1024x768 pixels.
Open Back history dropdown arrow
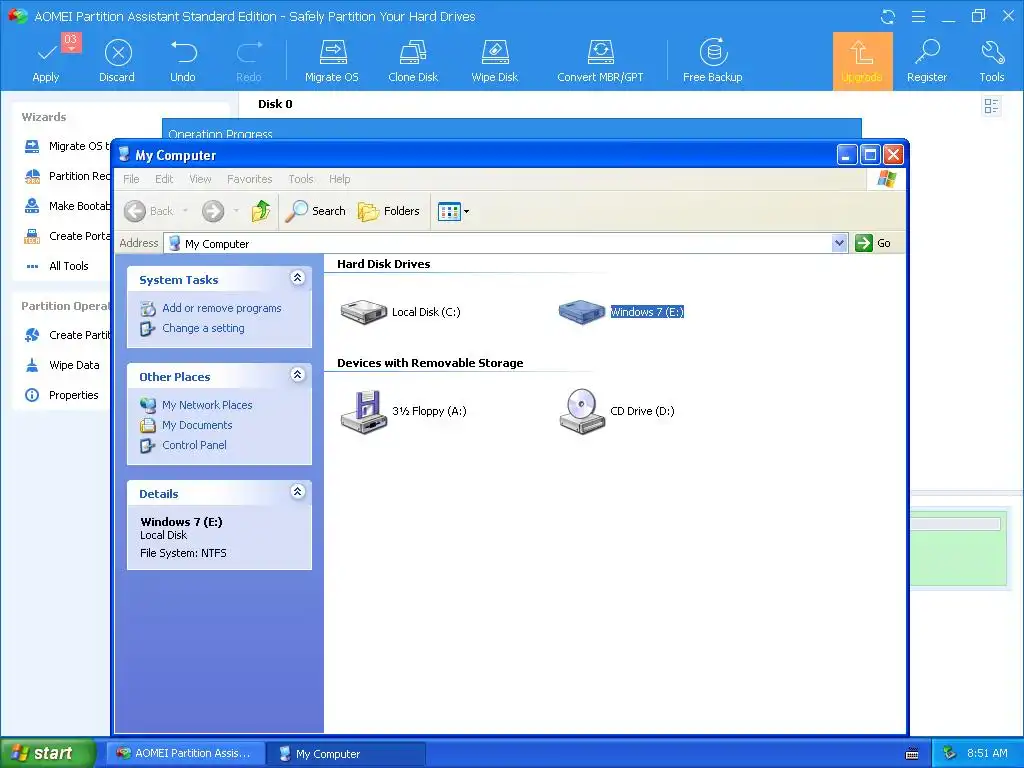pyautogui.click(x=185, y=211)
